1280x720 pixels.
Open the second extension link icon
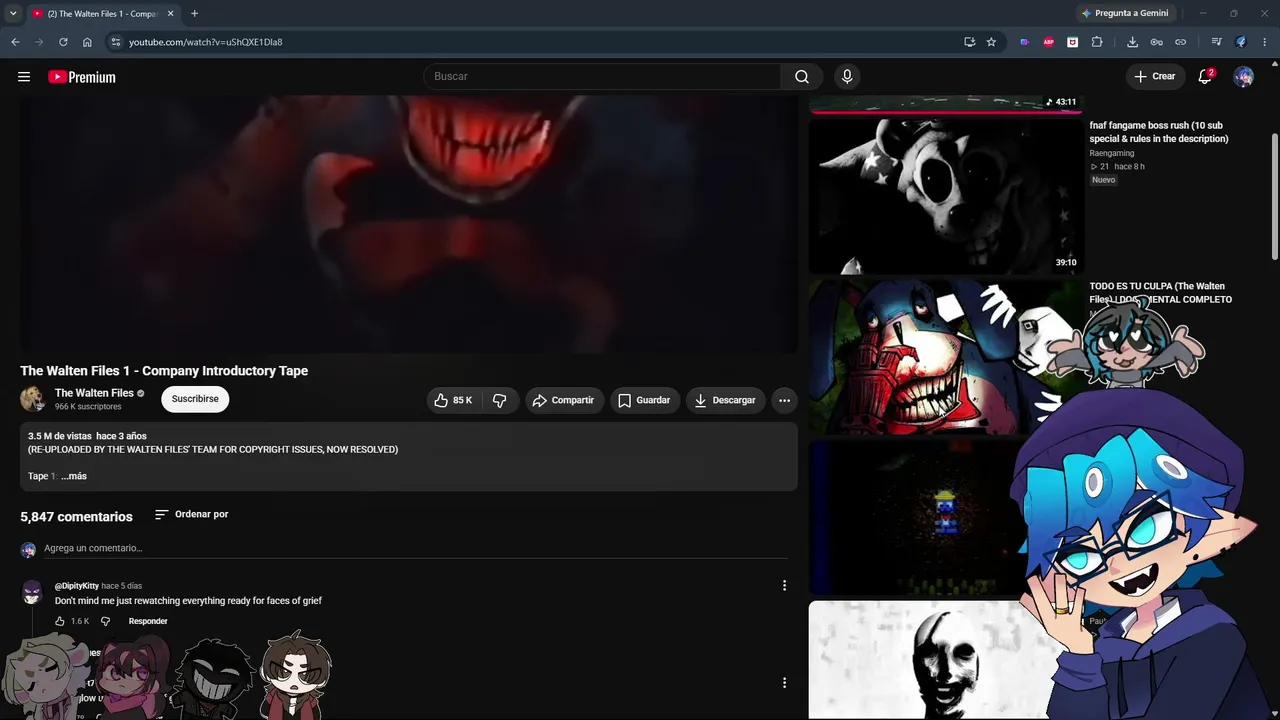[1180, 42]
